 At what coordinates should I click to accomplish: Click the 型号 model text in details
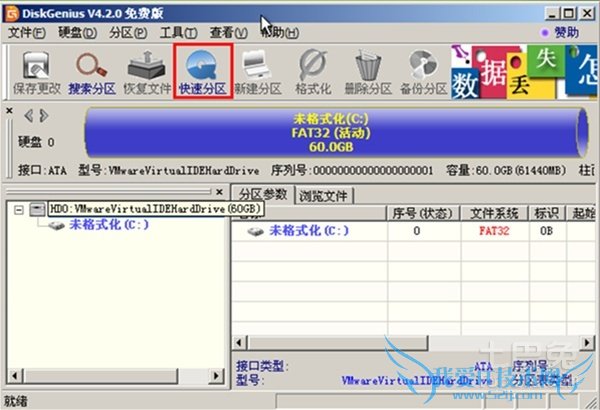[x=248, y=381]
